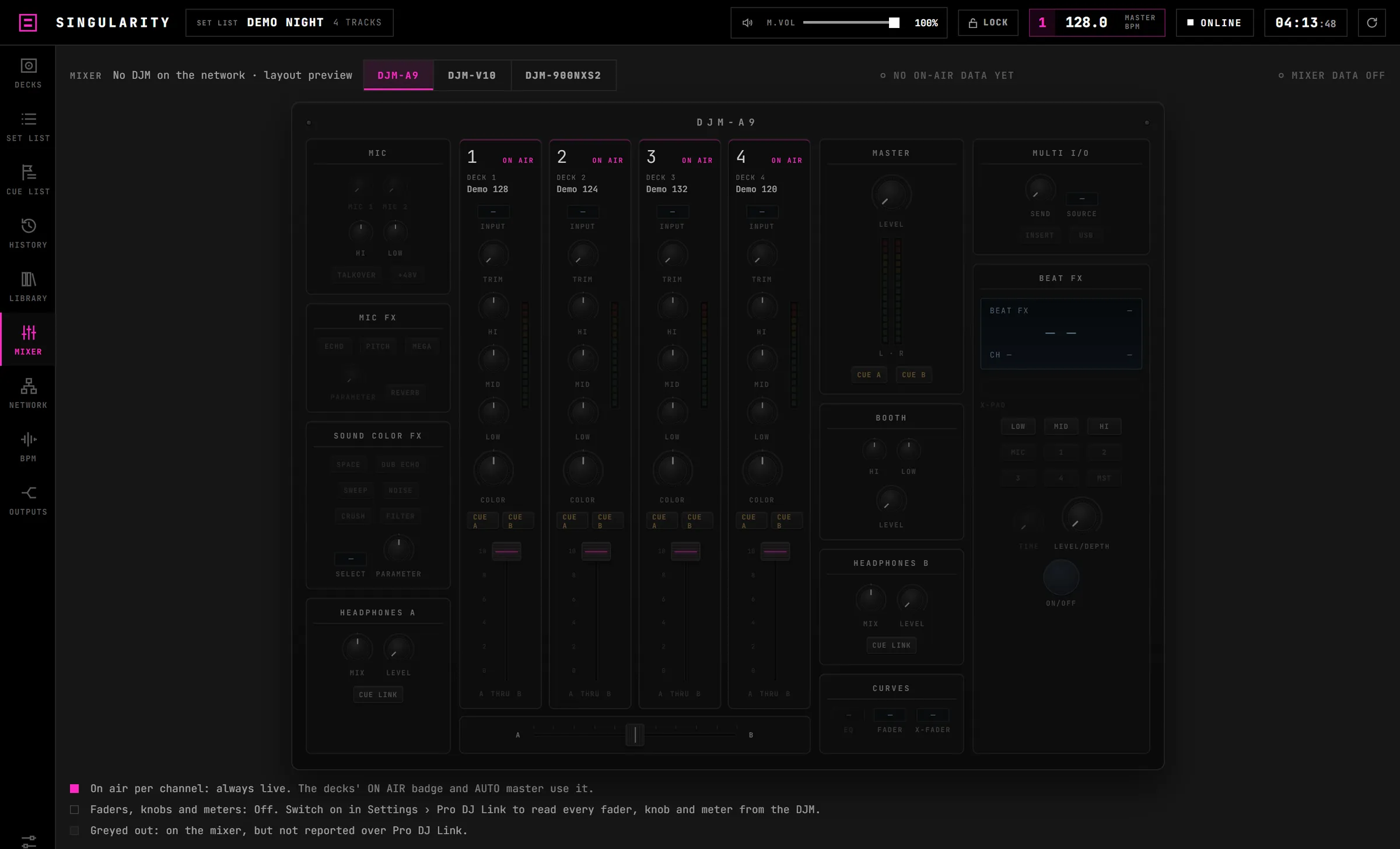Open channel 1 Input selector
Screen dimensions: 1400x849
coord(493,212)
